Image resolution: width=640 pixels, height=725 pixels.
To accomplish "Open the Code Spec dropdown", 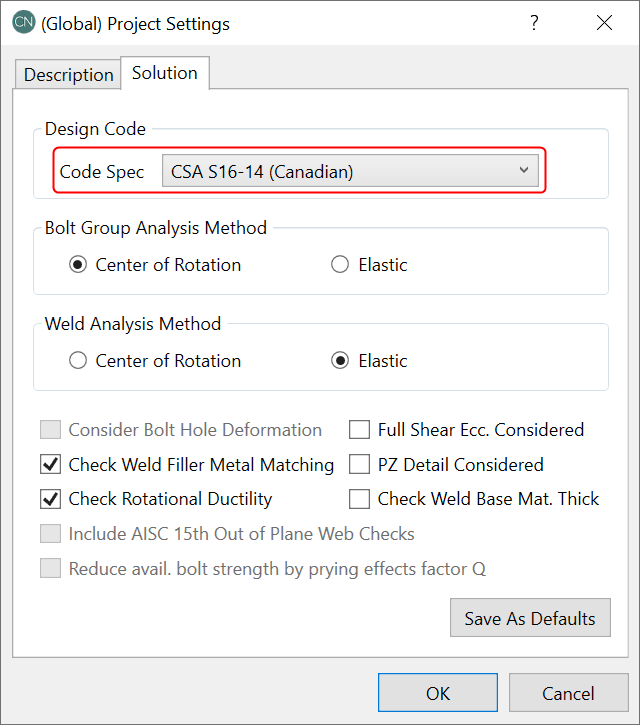I will 350,171.
